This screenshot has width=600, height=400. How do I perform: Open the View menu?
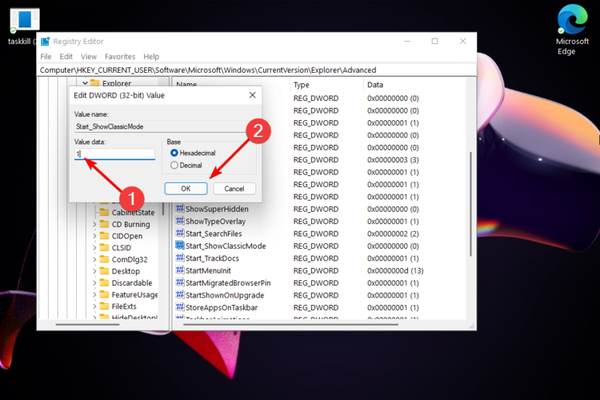pos(88,56)
